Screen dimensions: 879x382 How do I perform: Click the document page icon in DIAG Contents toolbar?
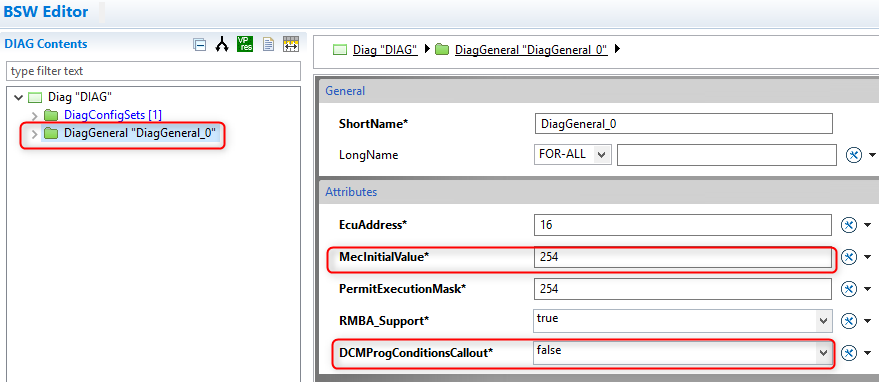(269, 44)
